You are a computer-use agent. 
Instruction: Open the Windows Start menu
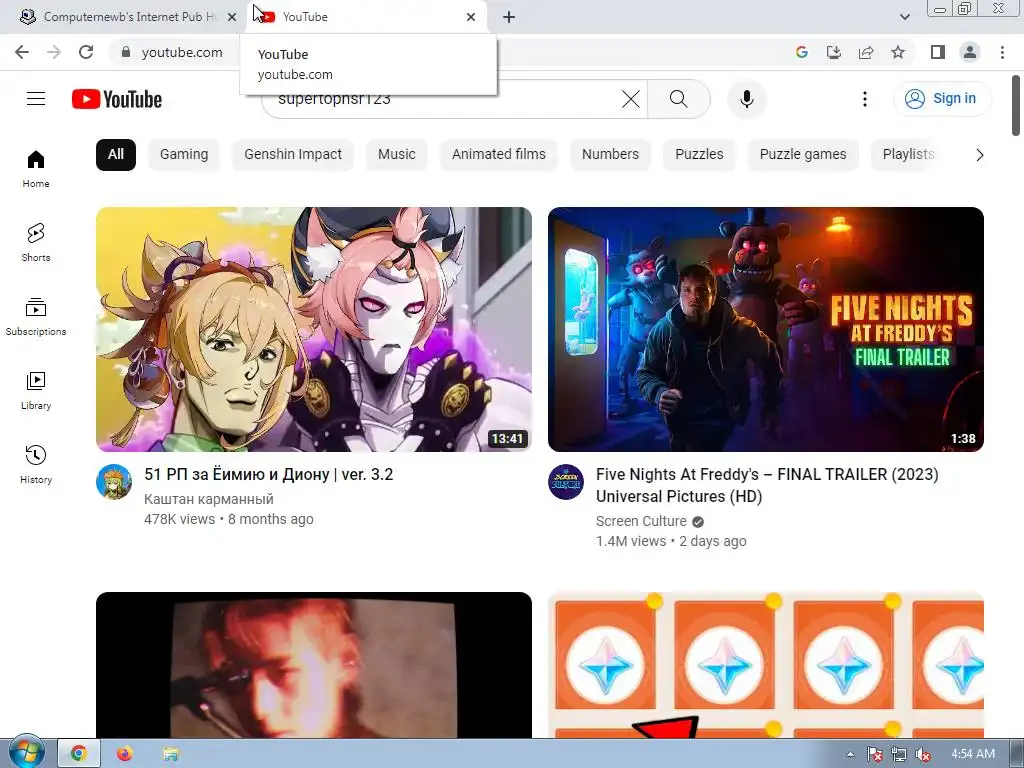pyautogui.click(x=27, y=753)
